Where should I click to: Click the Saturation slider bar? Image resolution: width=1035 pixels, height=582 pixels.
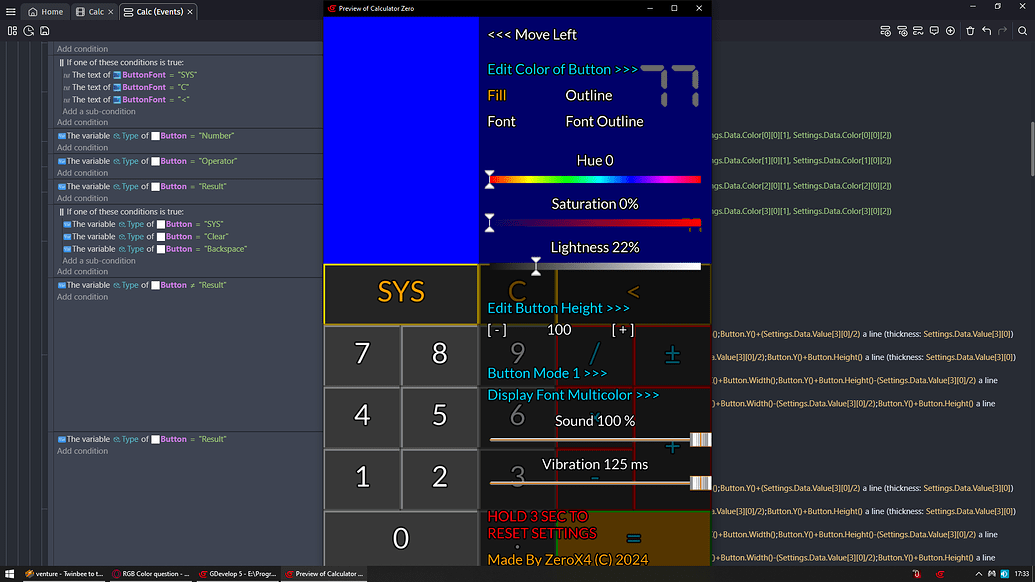point(595,223)
